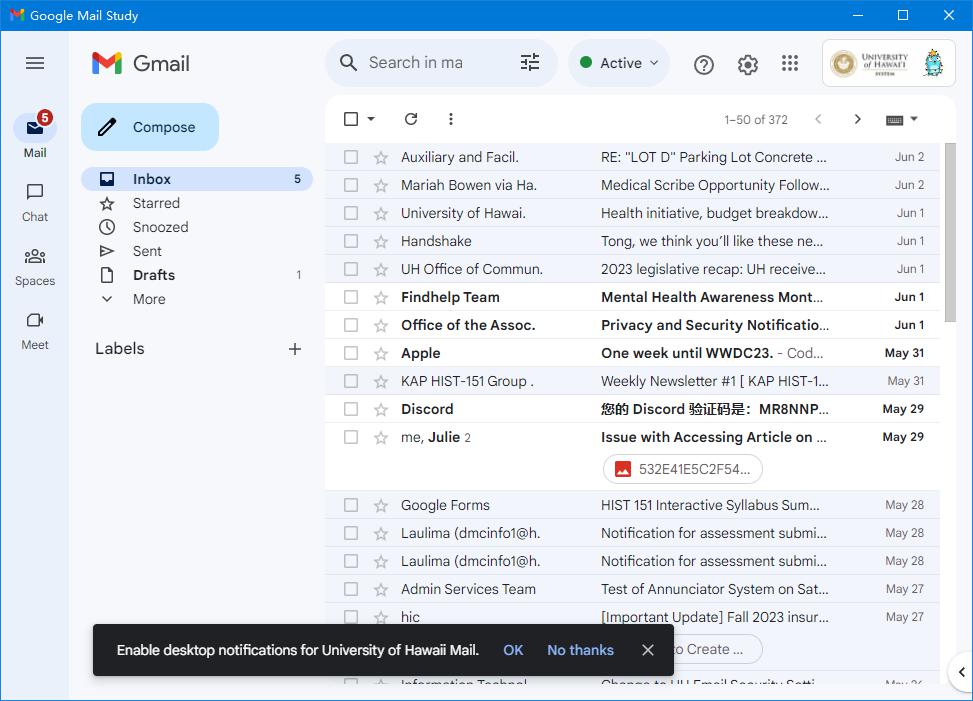This screenshot has height=701, width=973.
Task: Open the Snoozed folder
Action: [x=197, y=227]
